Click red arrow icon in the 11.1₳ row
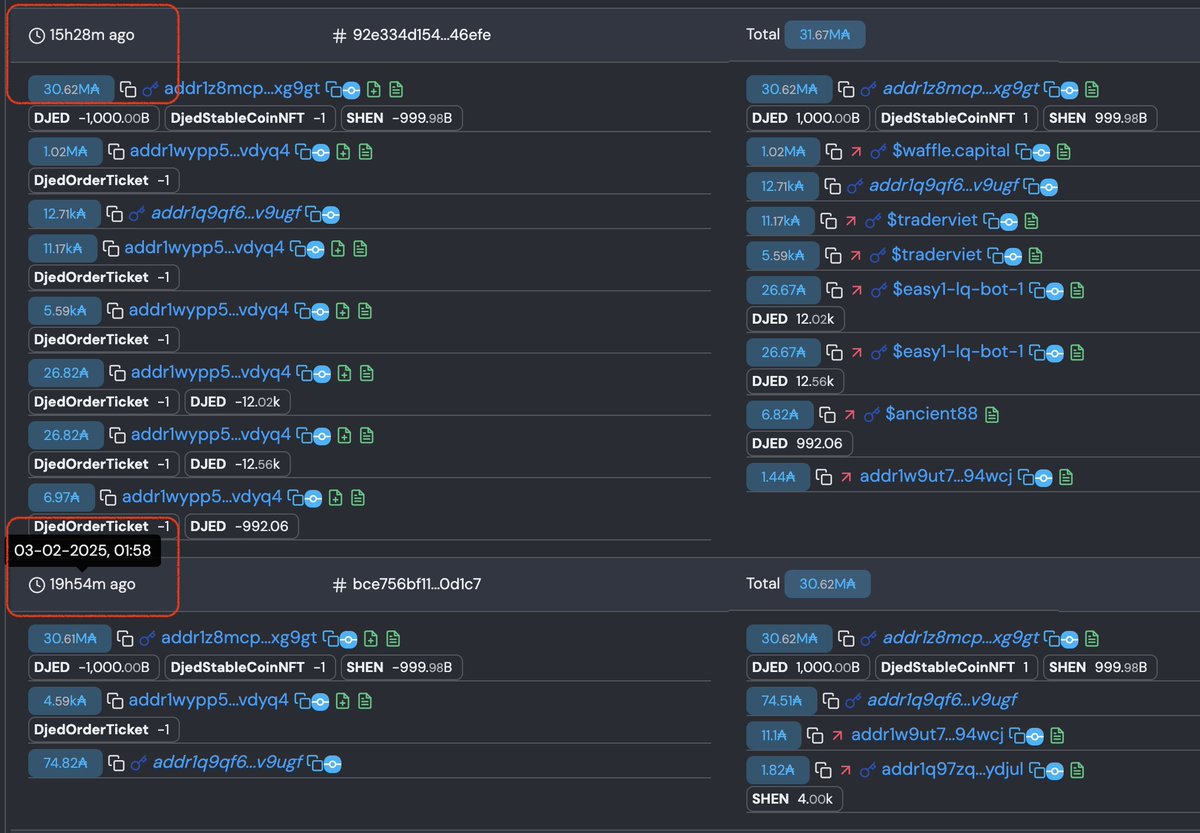The height and width of the screenshot is (833, 1200). pyautogui.click(x=838, y=736)
